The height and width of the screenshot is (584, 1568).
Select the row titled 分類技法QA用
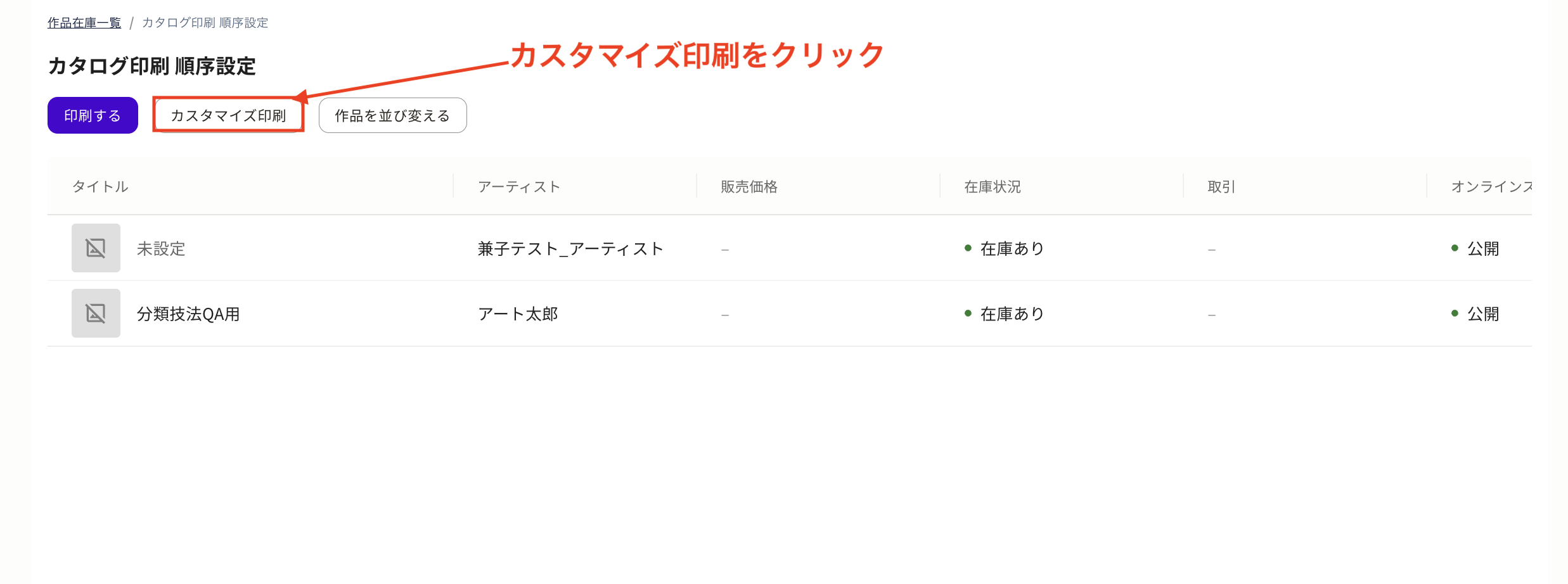[188, 313]
